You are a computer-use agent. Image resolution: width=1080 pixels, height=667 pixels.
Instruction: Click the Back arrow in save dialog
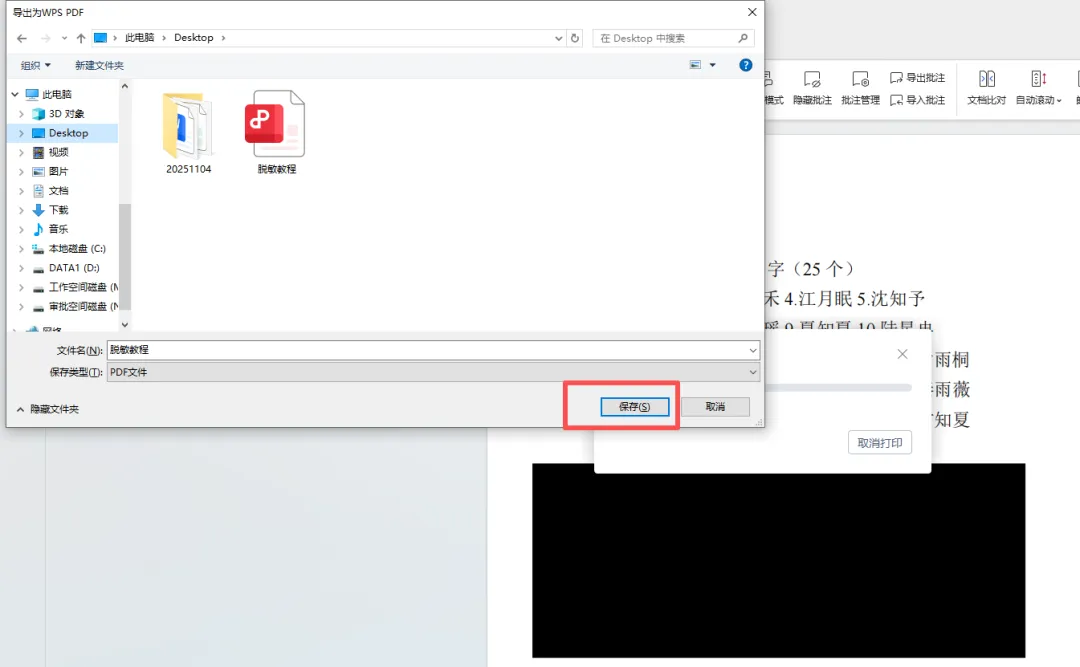coord(21,39)
